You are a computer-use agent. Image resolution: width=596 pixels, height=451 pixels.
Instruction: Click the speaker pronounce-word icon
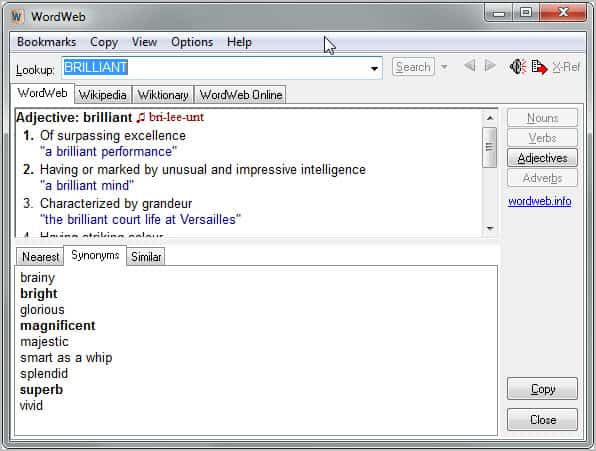click(x=518, y=67)
